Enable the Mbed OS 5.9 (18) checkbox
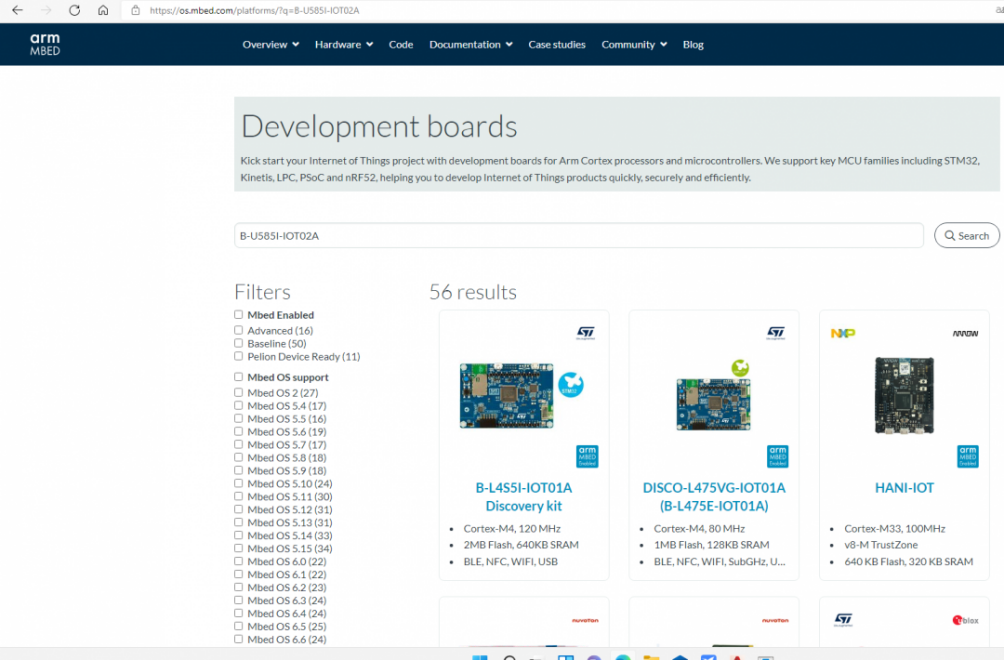Image resolution: width=1004 pixels, height=660 pixels. 238,470
